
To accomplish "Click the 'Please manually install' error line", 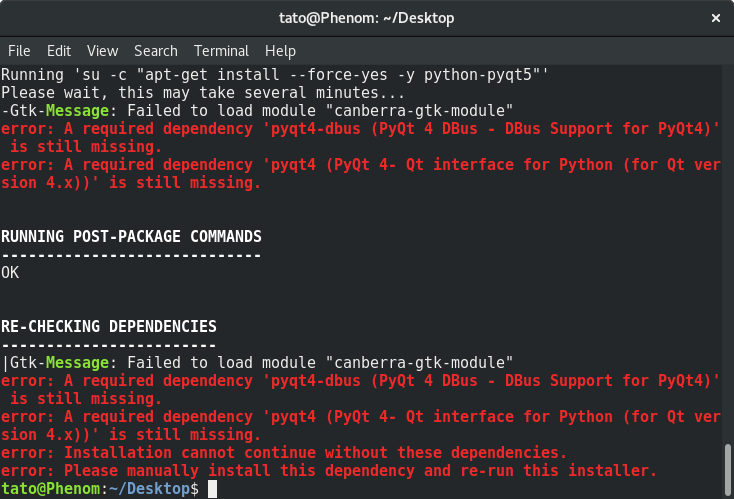I will tap(329, 470).
